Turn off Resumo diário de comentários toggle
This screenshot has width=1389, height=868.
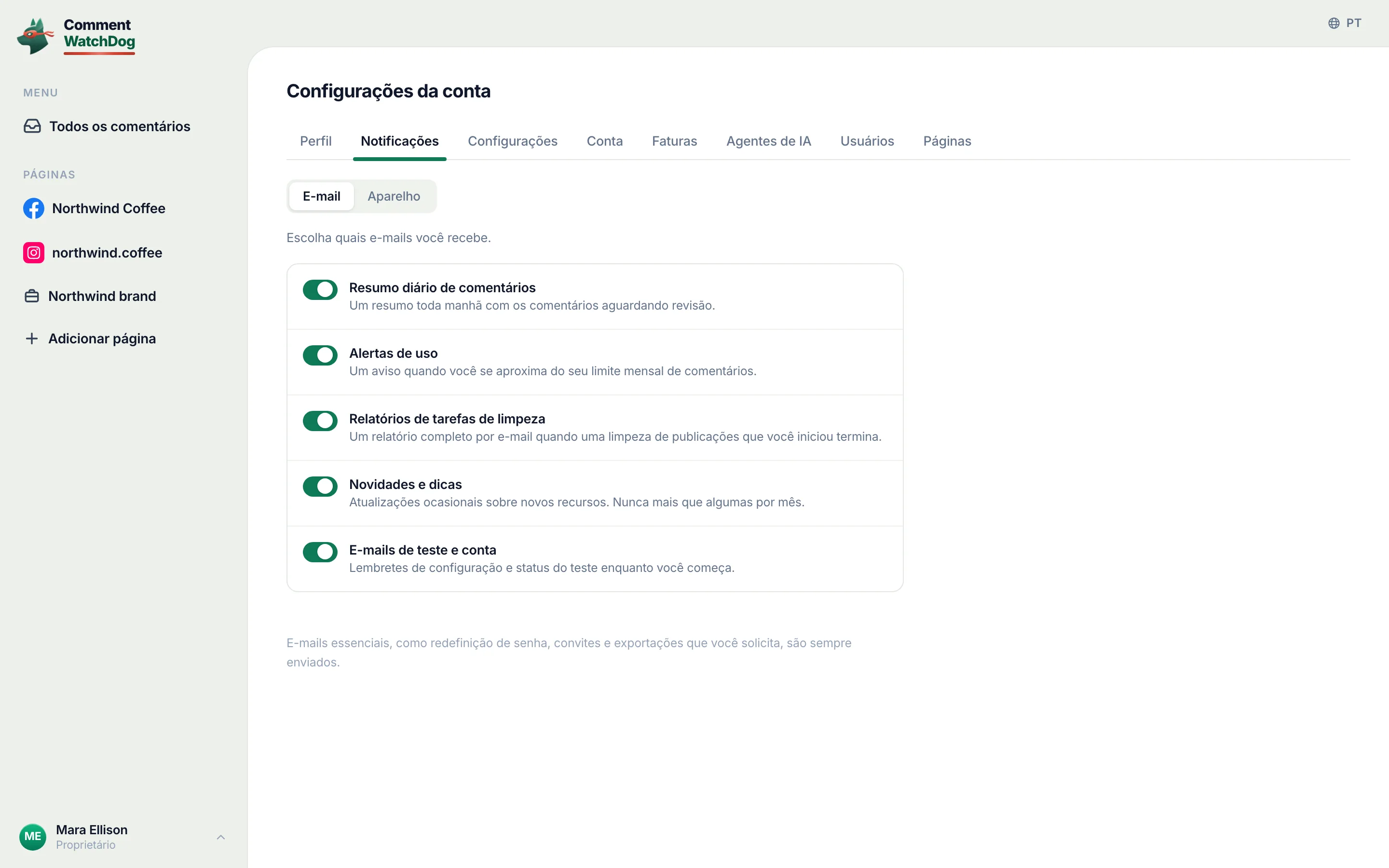click(320, 290)
